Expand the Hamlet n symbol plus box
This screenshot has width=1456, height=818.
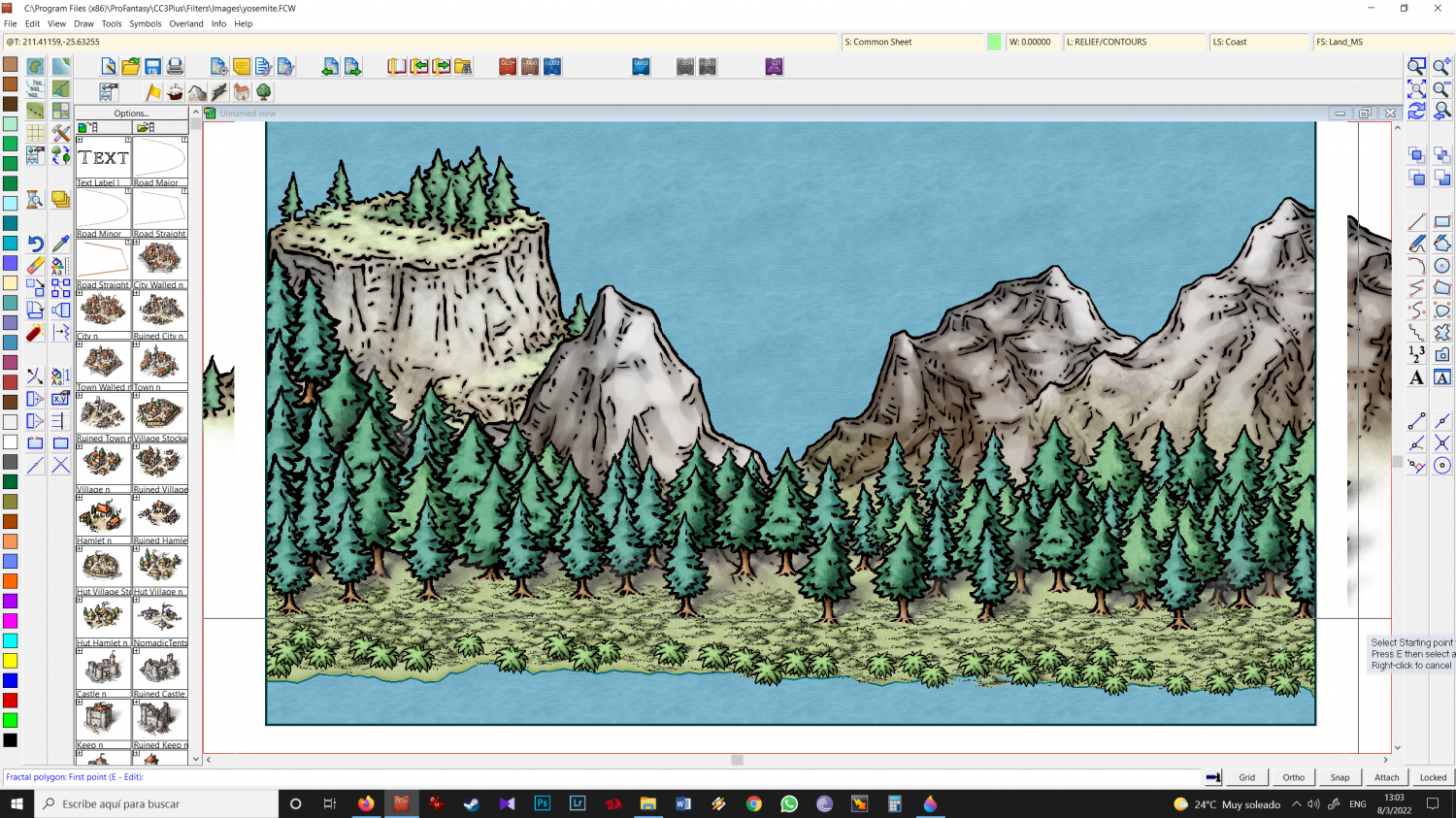[80, 498]
